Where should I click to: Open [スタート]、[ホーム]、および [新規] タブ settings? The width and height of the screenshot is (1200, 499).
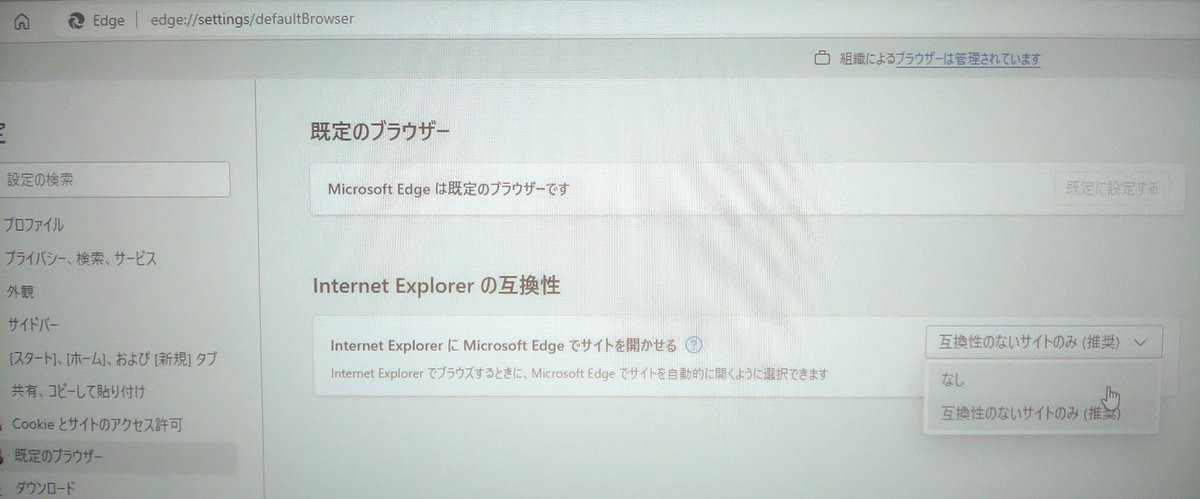112,358
